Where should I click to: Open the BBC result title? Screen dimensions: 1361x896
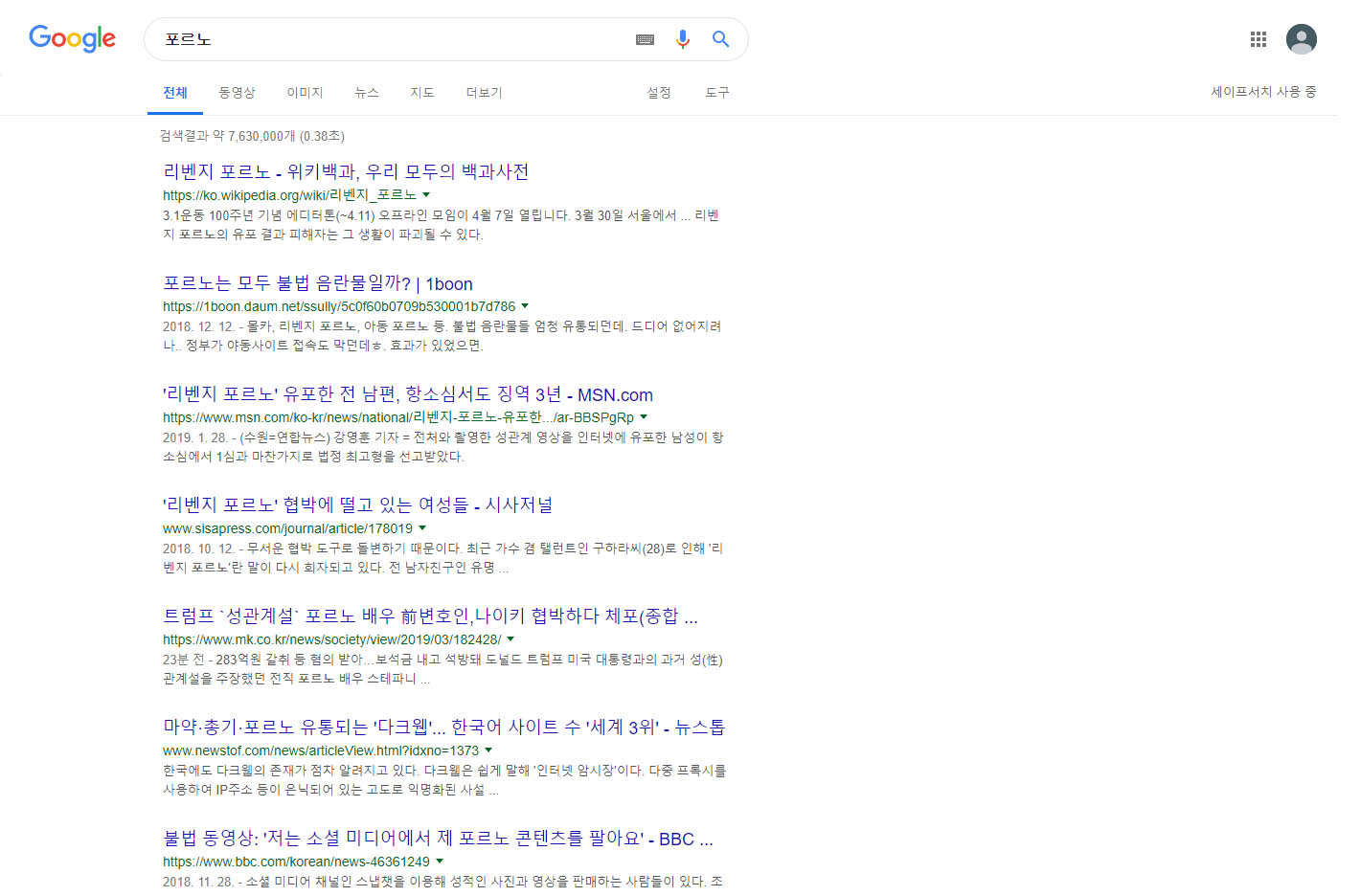[x=438, y=839]
